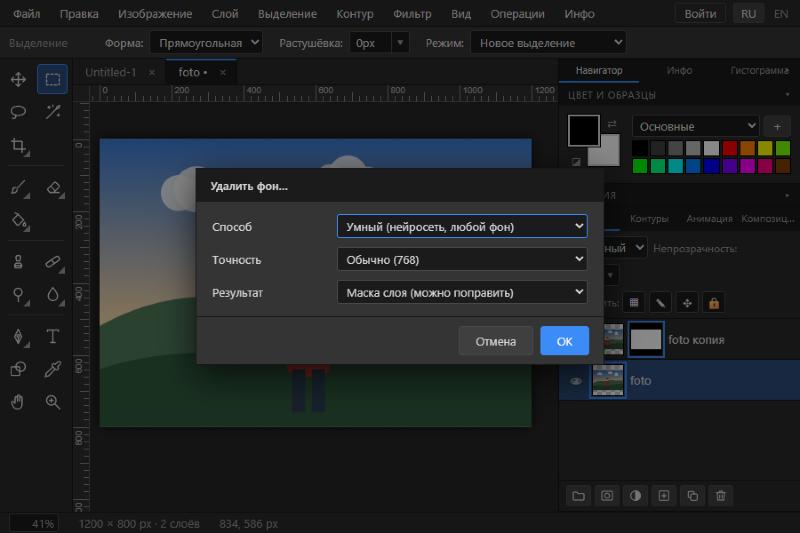The width and height of the screenshot is (800, 533).
Task: Open the Режим selection mode dropdown
Action: [x=548, y=43]
